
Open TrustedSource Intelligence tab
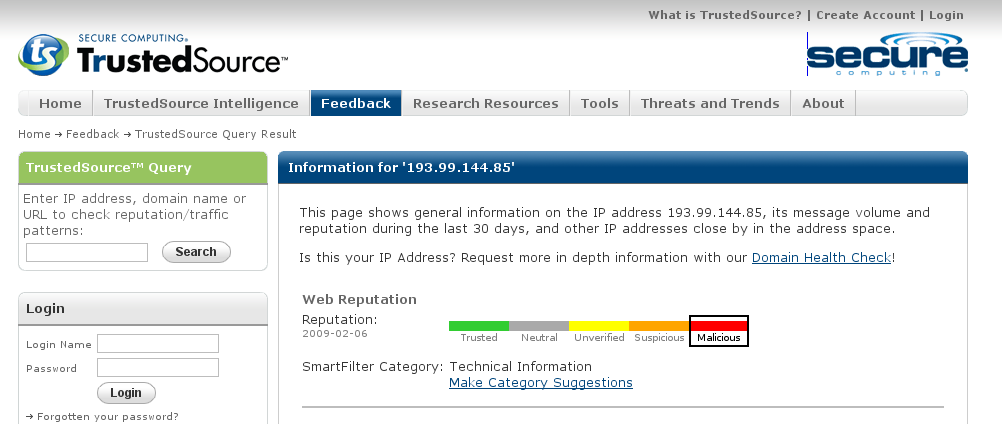click(201, 103)
